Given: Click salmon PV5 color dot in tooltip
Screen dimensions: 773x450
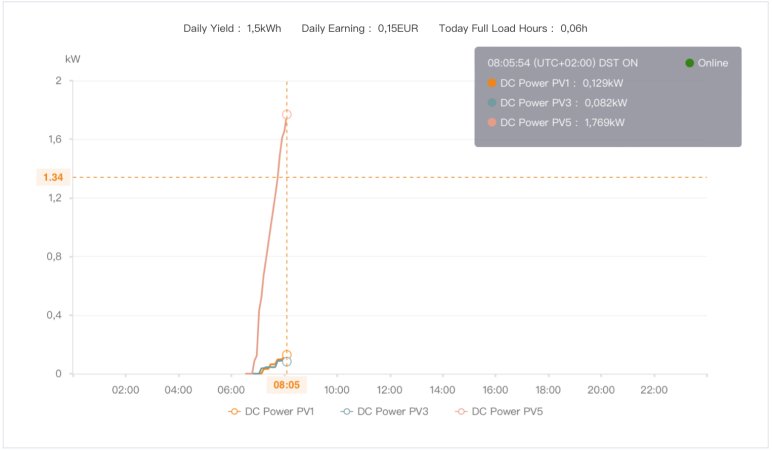Looking at the screenshot, I should point(492,122).
